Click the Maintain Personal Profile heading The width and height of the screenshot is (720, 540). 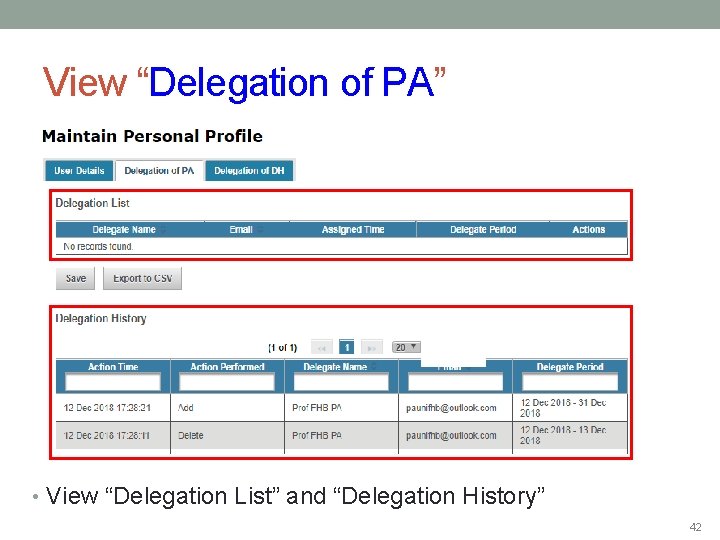point(152,136)
